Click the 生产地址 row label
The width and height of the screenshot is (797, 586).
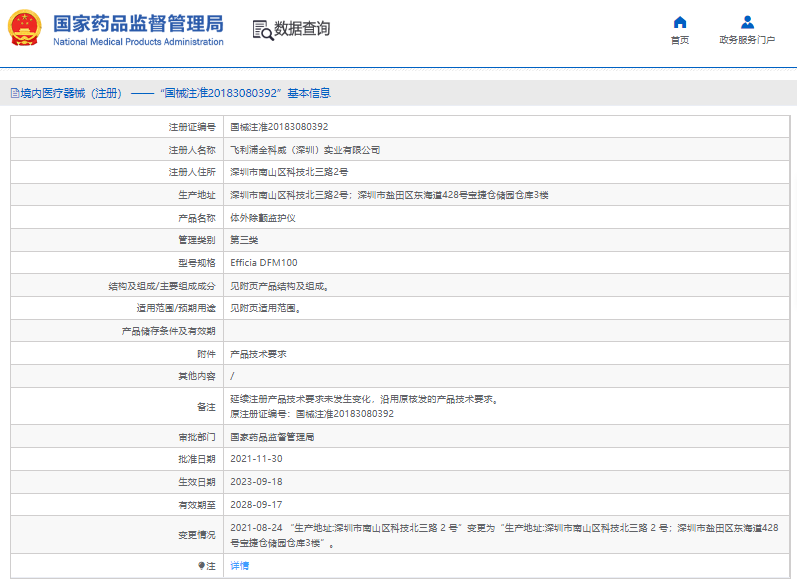(197, 195)
